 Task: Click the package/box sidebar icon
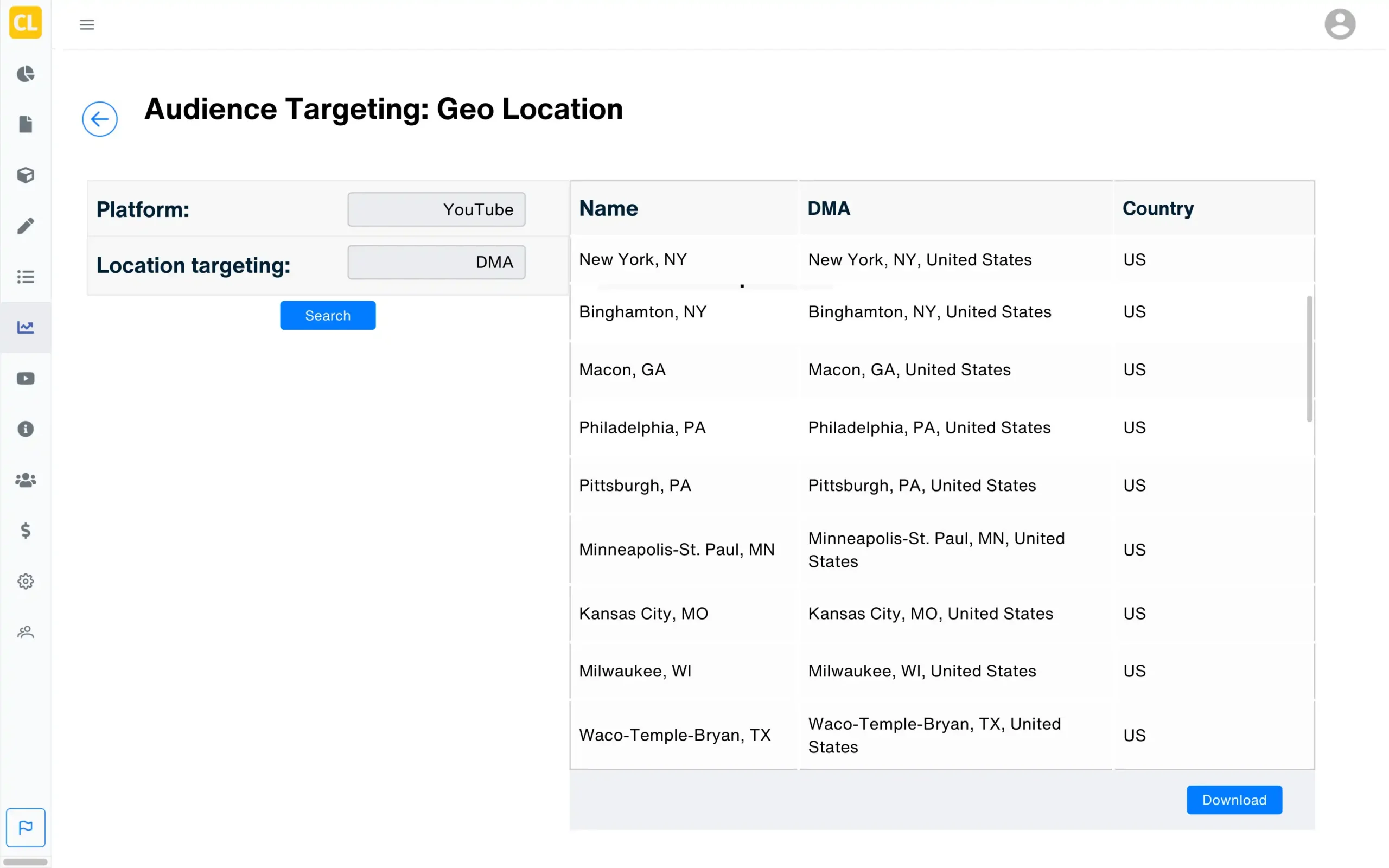26,175
